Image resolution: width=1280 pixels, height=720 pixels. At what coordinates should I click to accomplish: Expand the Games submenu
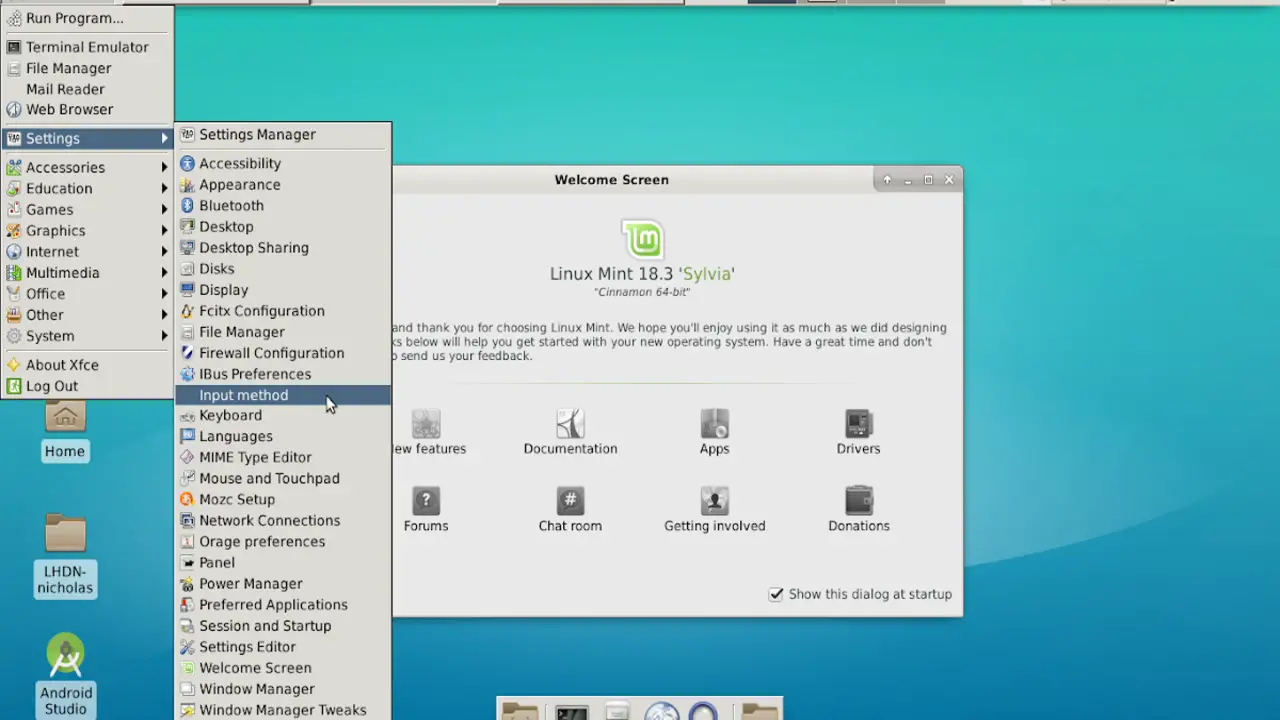tap(87, 209)
